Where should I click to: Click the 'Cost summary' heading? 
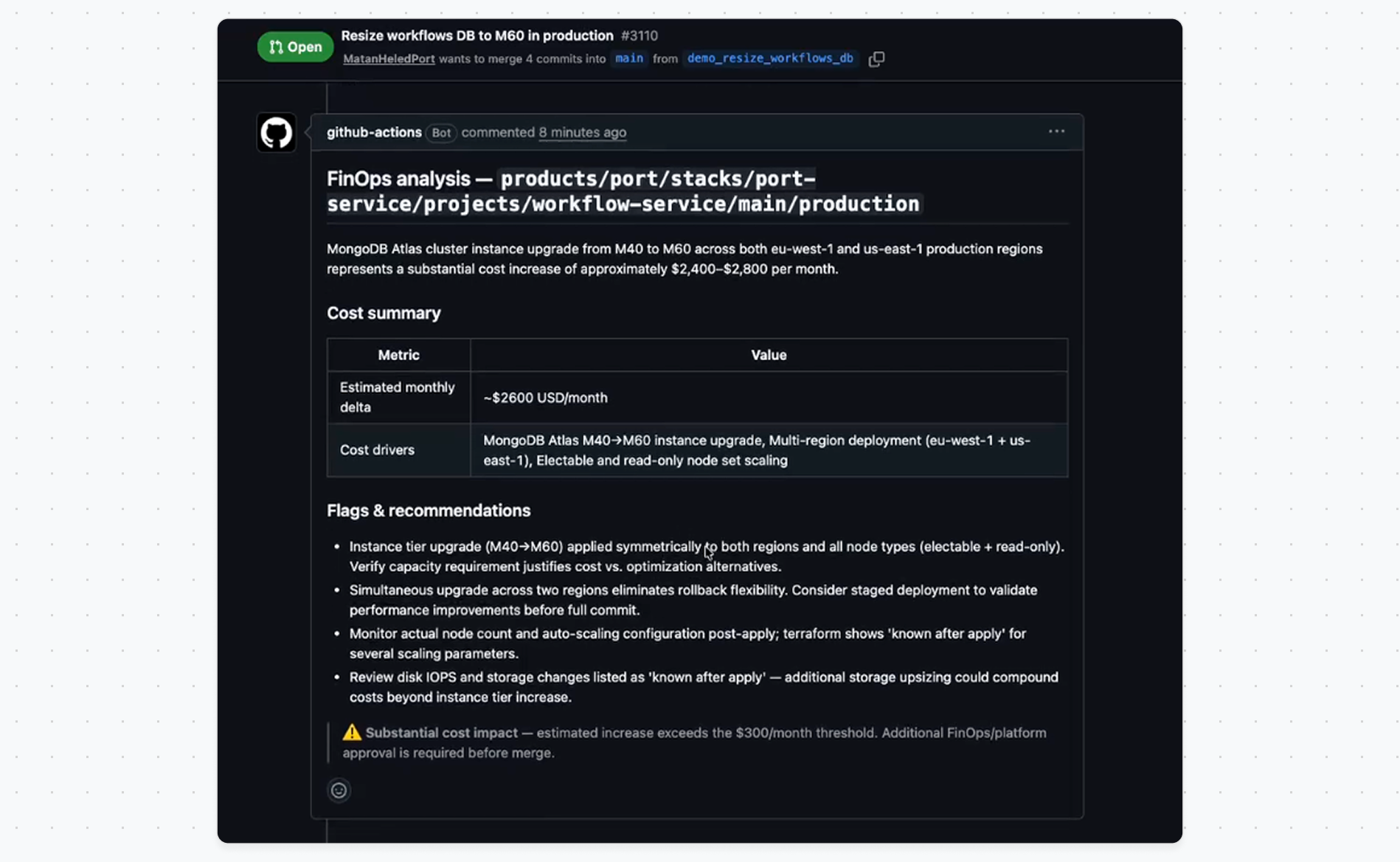384,313
